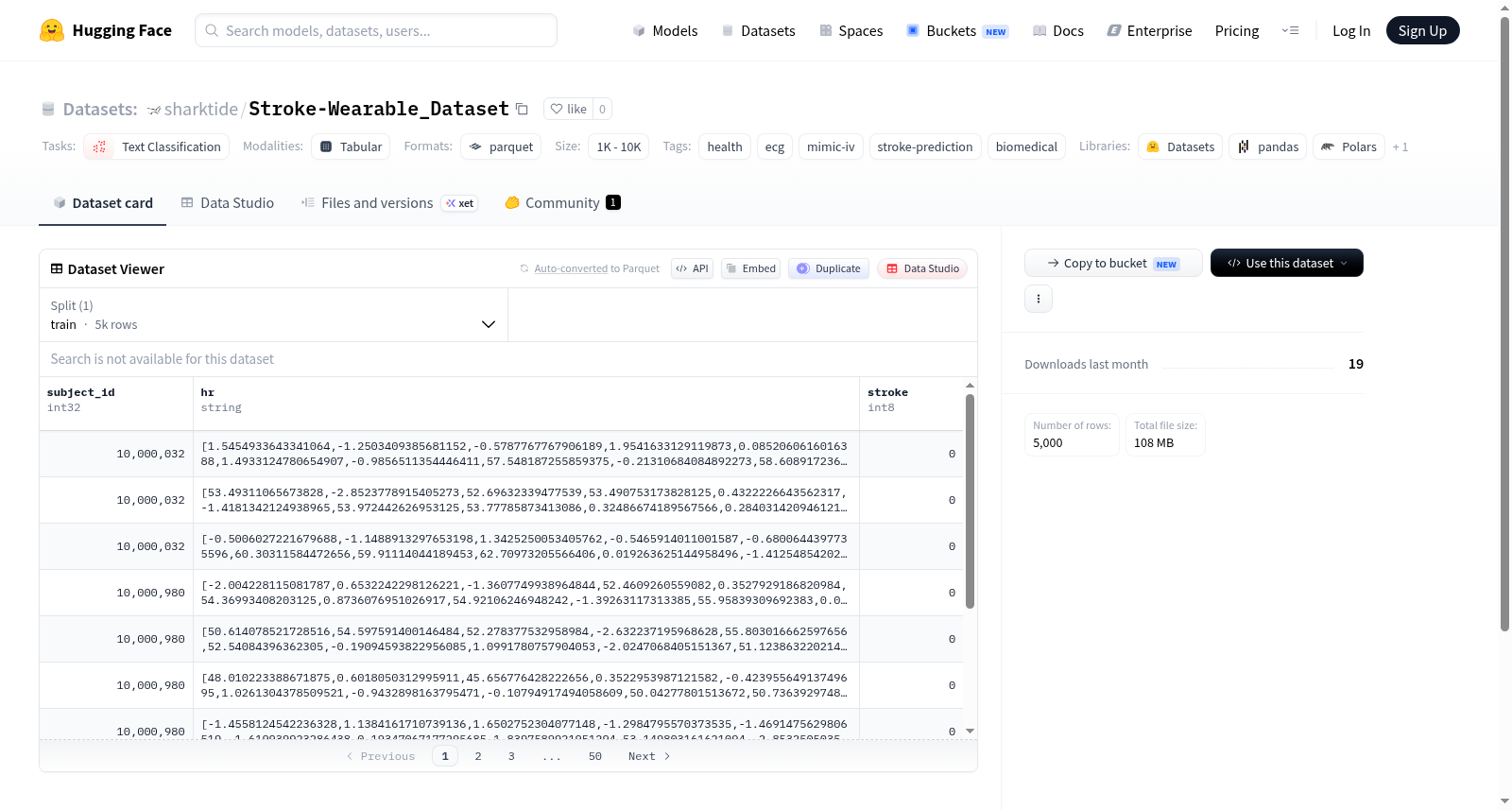
Task: Filter by parquet format tag
Action: tap(501, 146)
